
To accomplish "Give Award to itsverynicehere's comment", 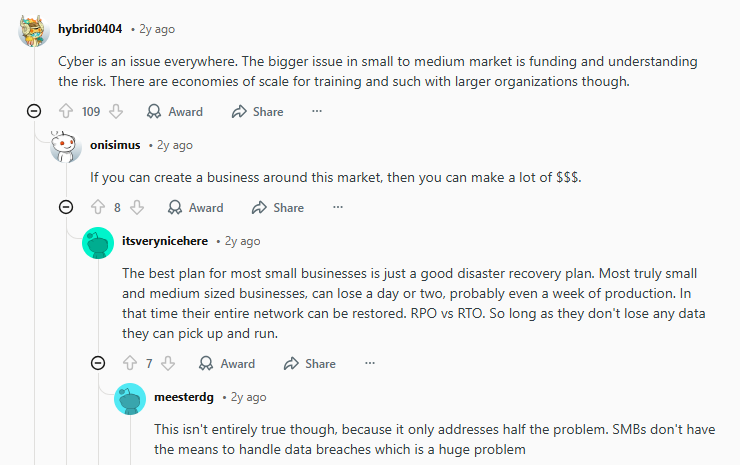I will pyautogui.click(x=228, y=364).
